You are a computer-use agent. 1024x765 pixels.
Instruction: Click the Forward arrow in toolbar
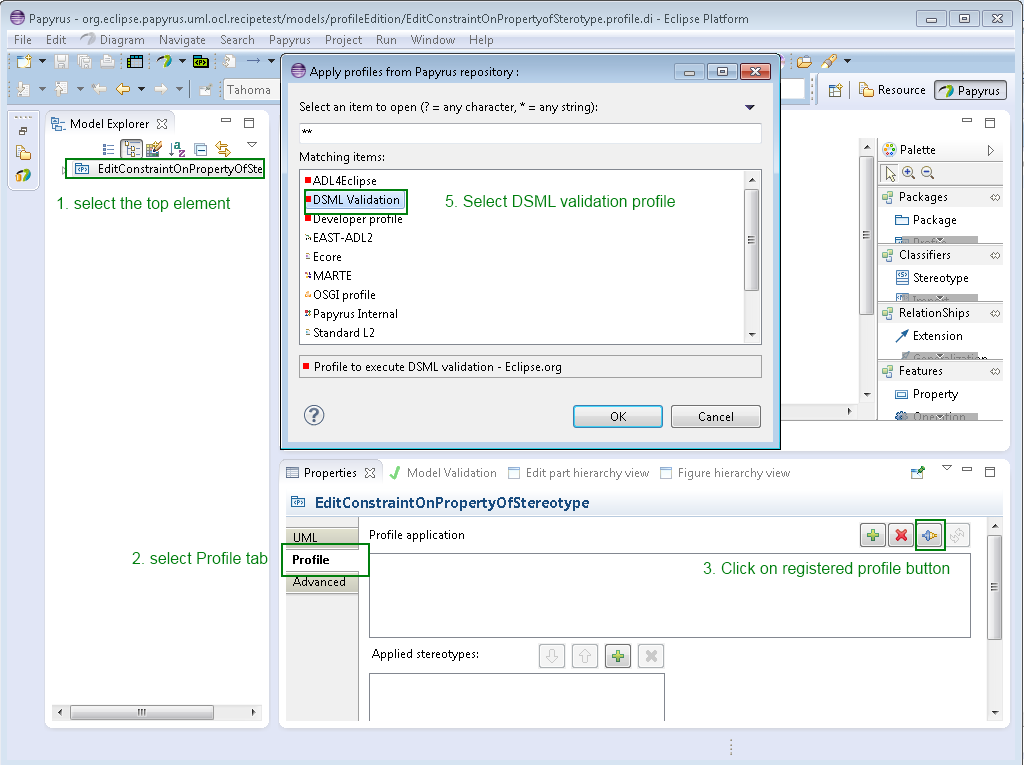coord(161,89)
